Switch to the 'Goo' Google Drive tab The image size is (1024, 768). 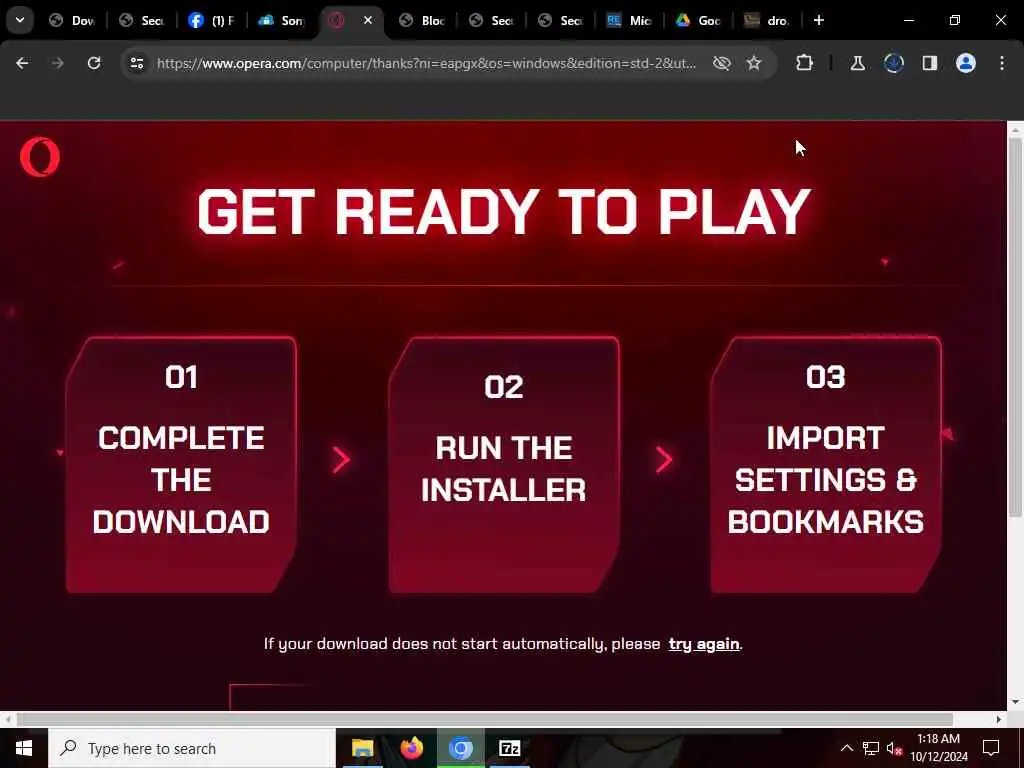[698, 20]
